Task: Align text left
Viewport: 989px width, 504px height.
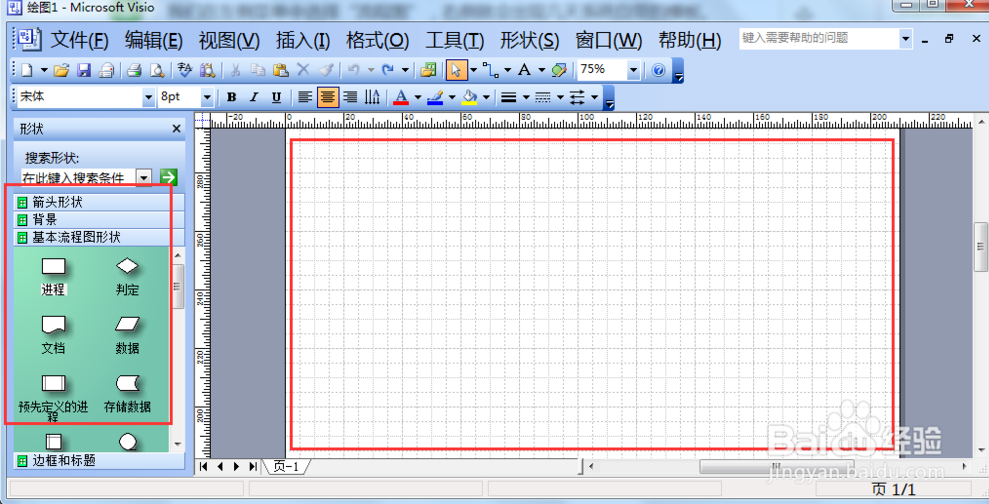Action: [x=305, y=97]
